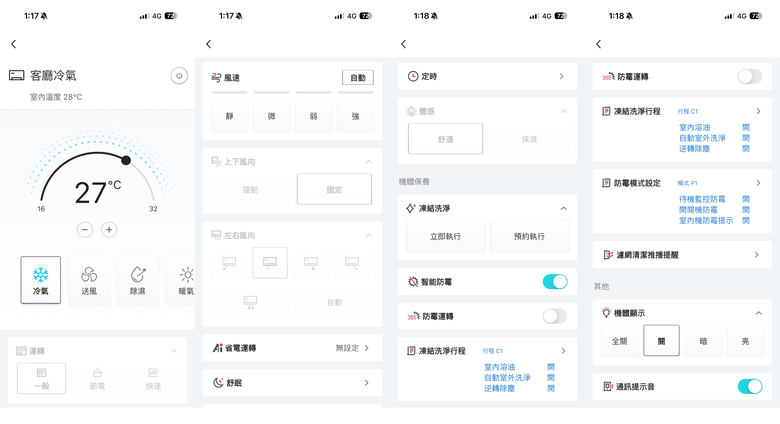Set fan speed to 微

pos(271,116)
